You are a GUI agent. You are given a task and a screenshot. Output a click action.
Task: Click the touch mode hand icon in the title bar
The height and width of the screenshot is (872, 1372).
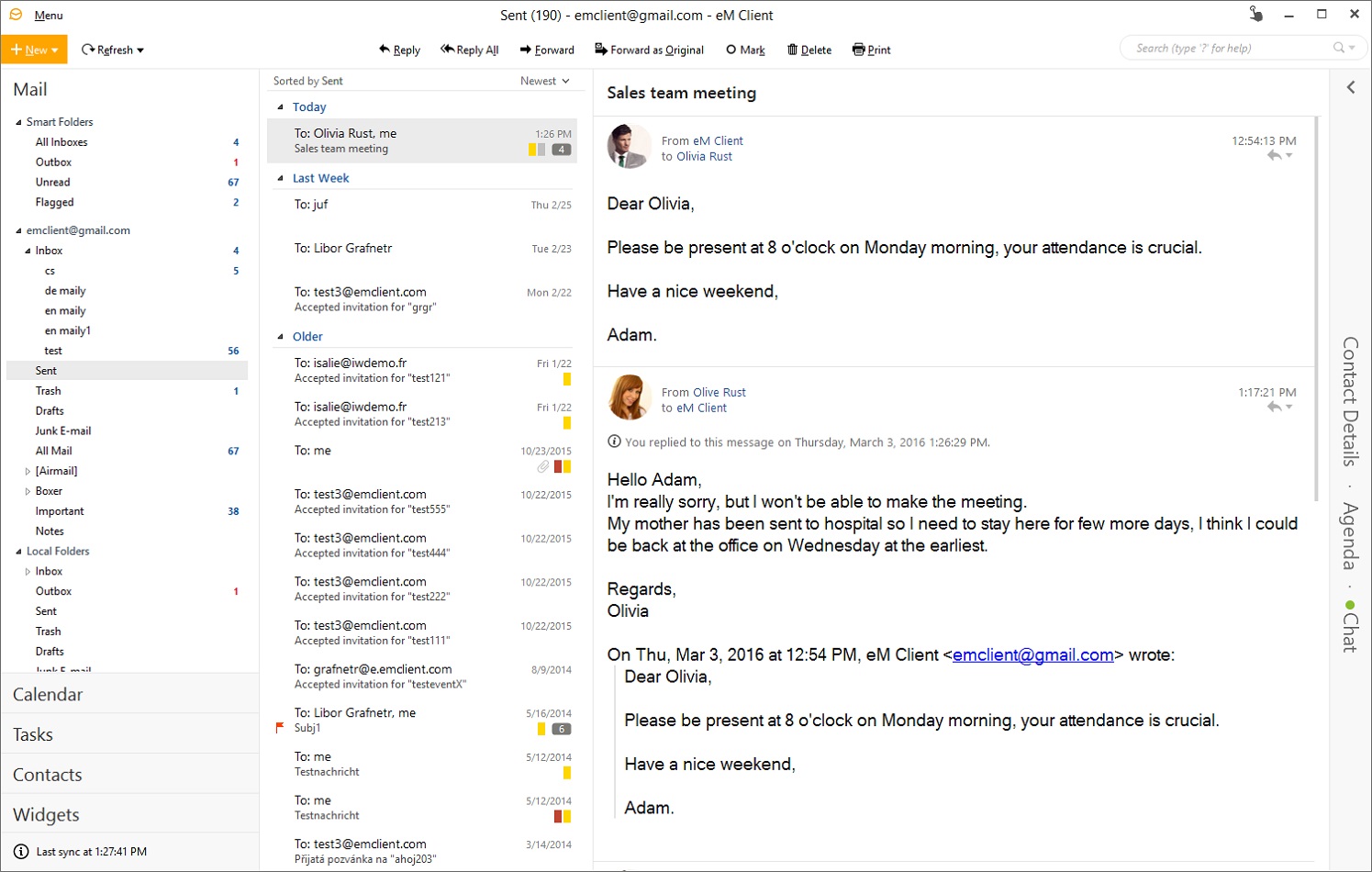[x=1255, y=14]
